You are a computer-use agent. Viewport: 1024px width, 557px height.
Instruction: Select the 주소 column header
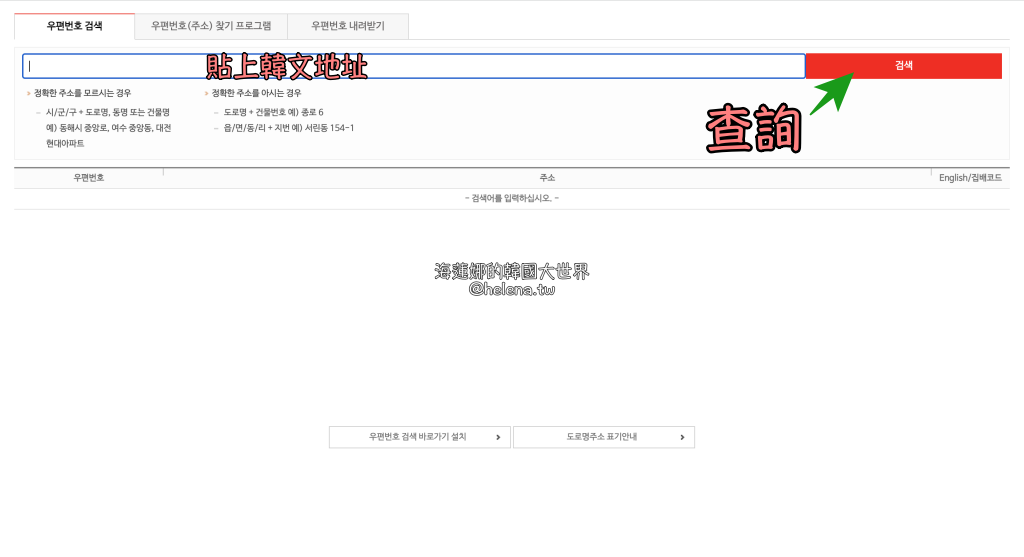(547, 178)
